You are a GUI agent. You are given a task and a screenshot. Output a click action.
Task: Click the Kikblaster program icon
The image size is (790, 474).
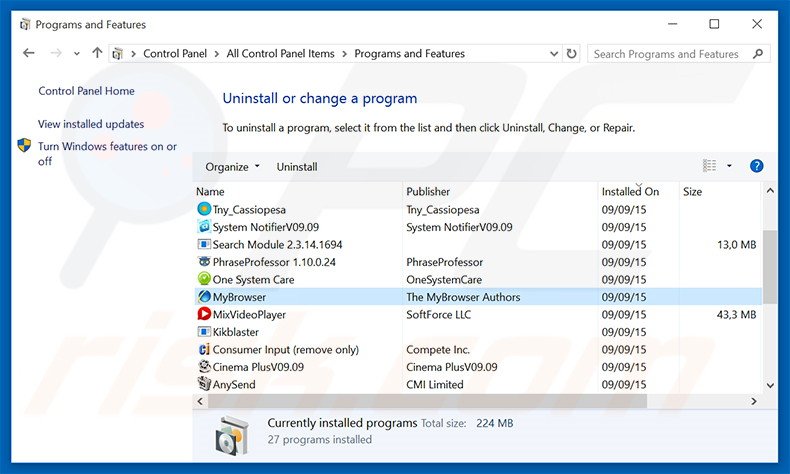204,331
